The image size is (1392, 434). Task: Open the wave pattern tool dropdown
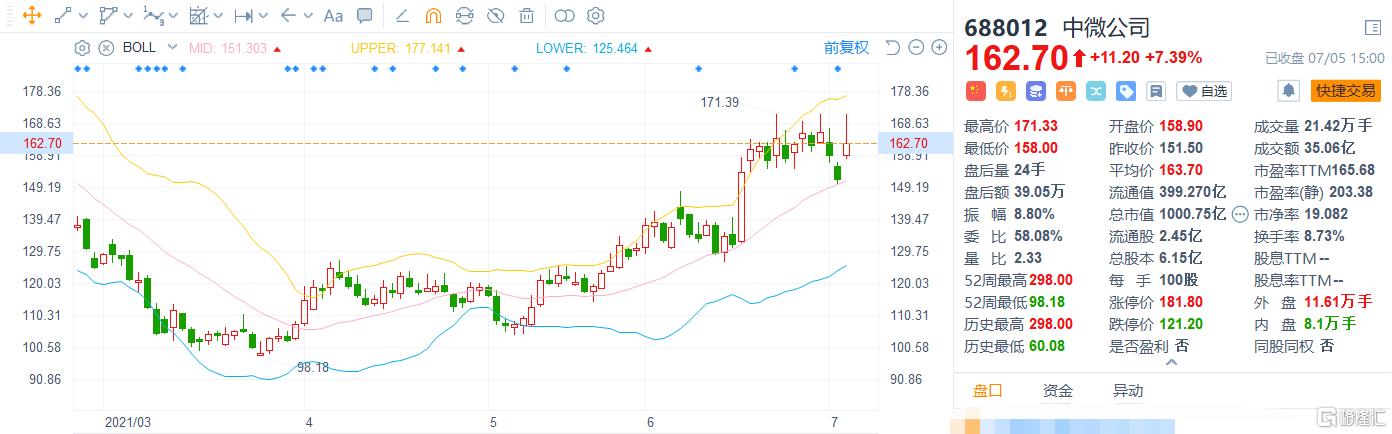click(x=171, y=16)
